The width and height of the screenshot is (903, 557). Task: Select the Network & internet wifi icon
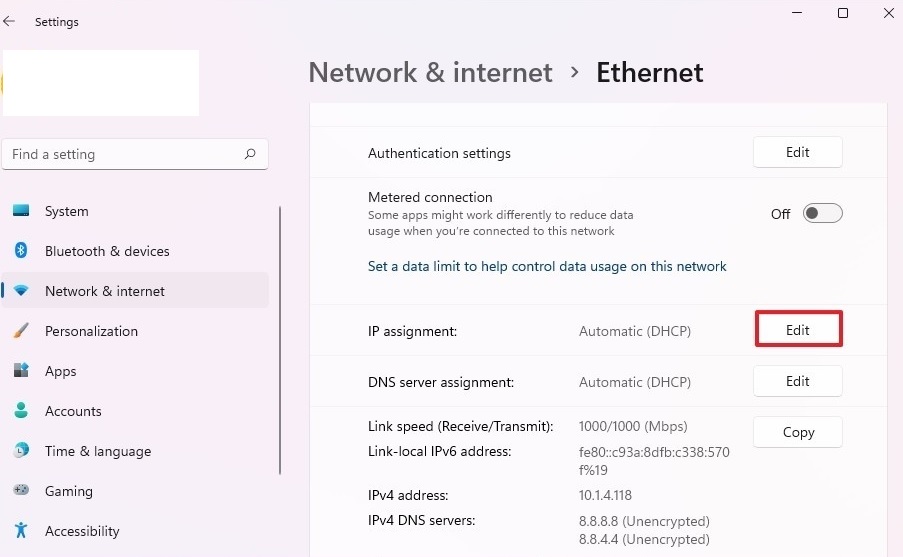pos(21,291)
